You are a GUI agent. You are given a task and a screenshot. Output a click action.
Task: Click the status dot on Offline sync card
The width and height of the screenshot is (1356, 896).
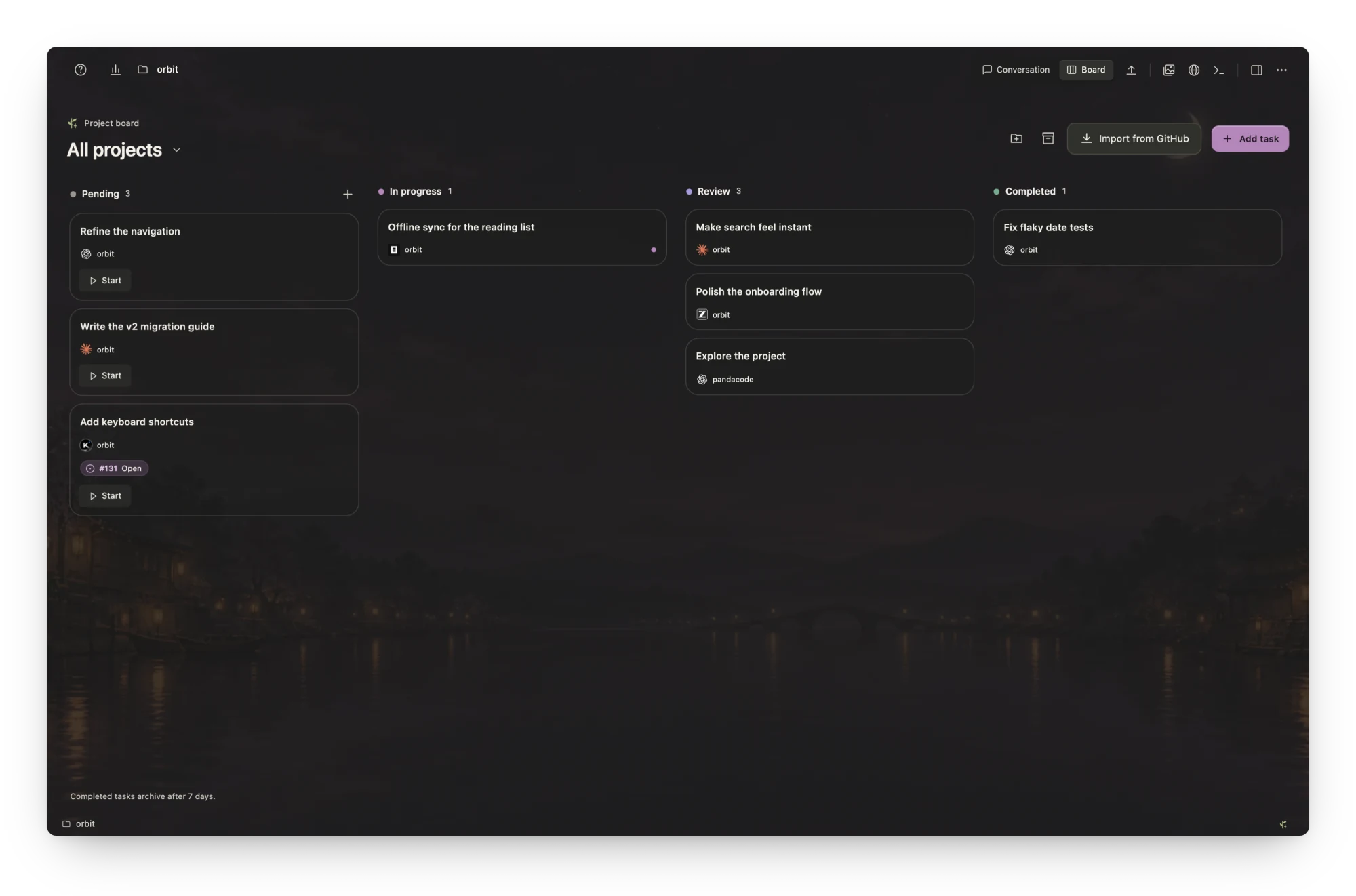pyautogui.click(x=654, y=250)
